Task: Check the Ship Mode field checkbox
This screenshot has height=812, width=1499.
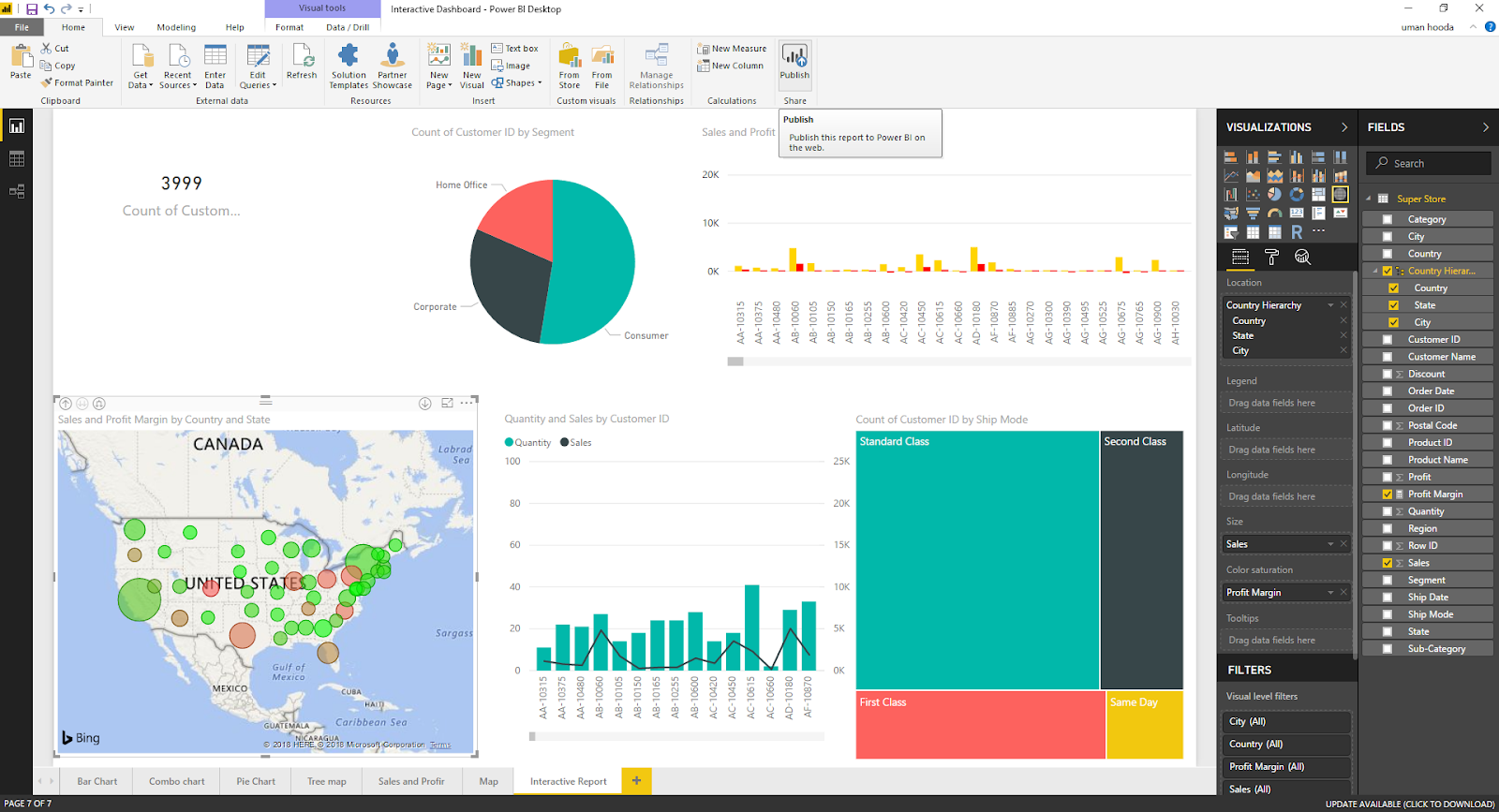Action: 1388,614
